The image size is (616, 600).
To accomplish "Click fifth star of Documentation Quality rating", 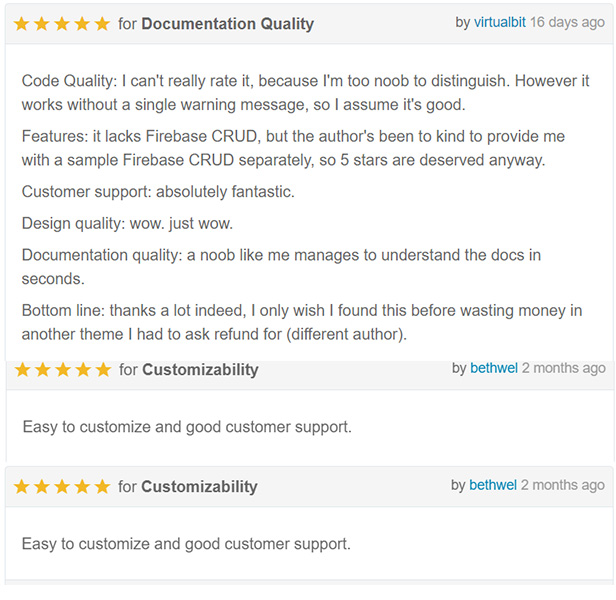I will 102,24.
